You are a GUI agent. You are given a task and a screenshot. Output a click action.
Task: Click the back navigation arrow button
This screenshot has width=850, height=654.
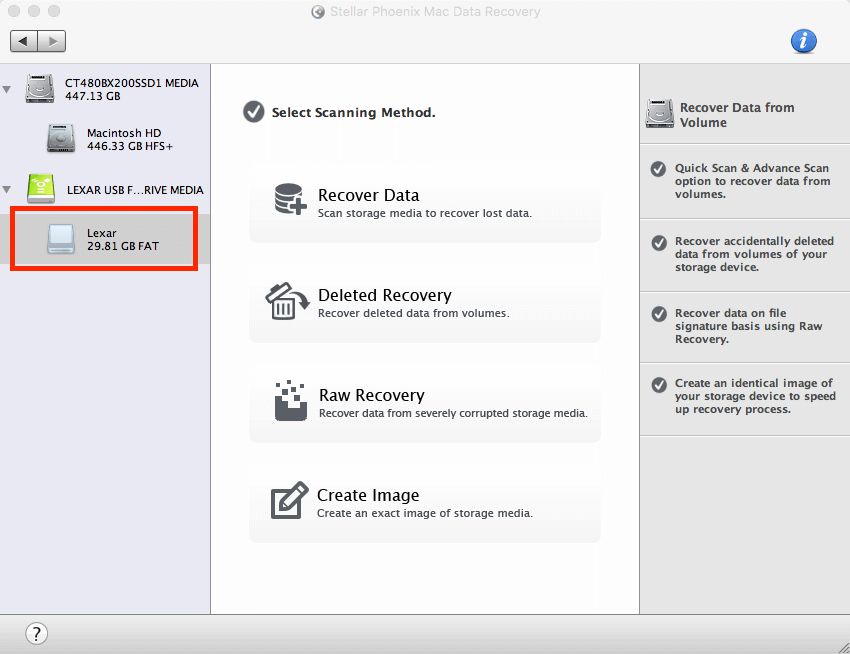pos(24,41)
